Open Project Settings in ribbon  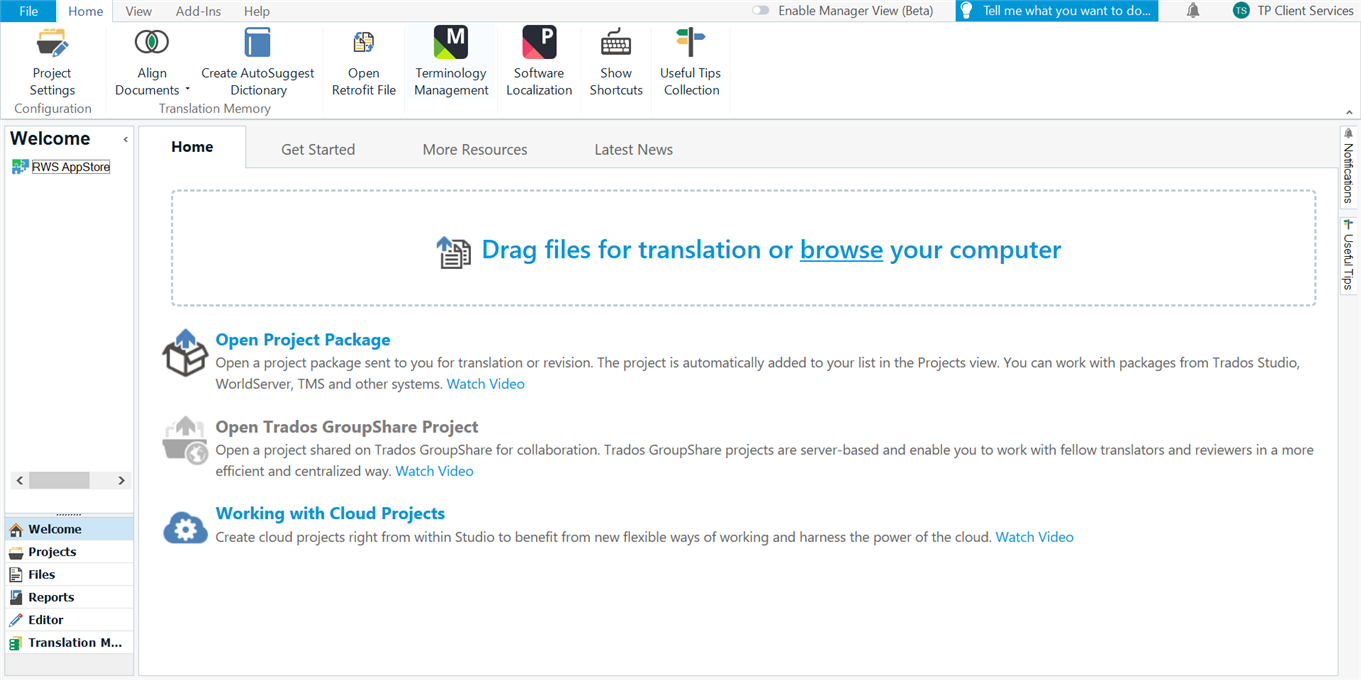pyautogui.click(x=52, y=63)
